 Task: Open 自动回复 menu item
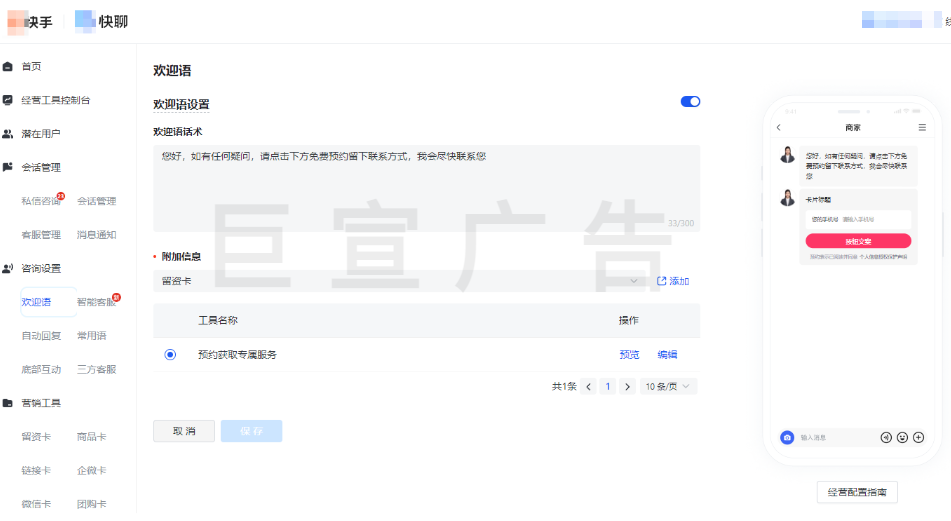tap(41, 335)
